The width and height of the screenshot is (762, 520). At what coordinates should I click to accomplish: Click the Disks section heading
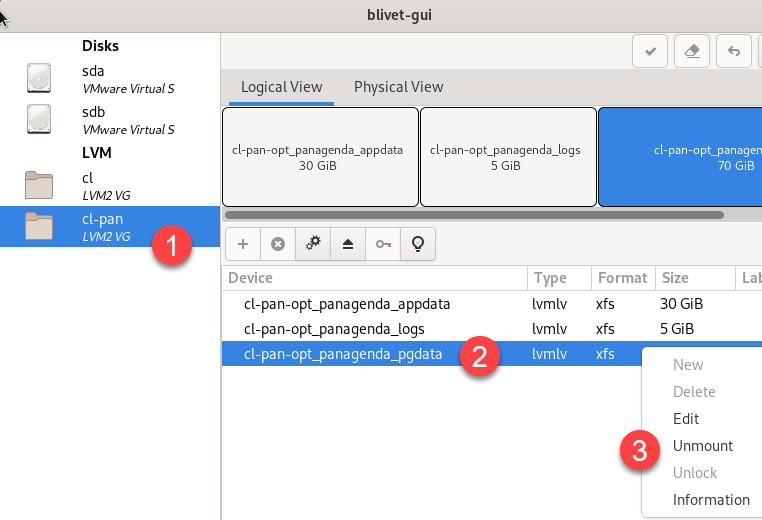coord(100,46)
